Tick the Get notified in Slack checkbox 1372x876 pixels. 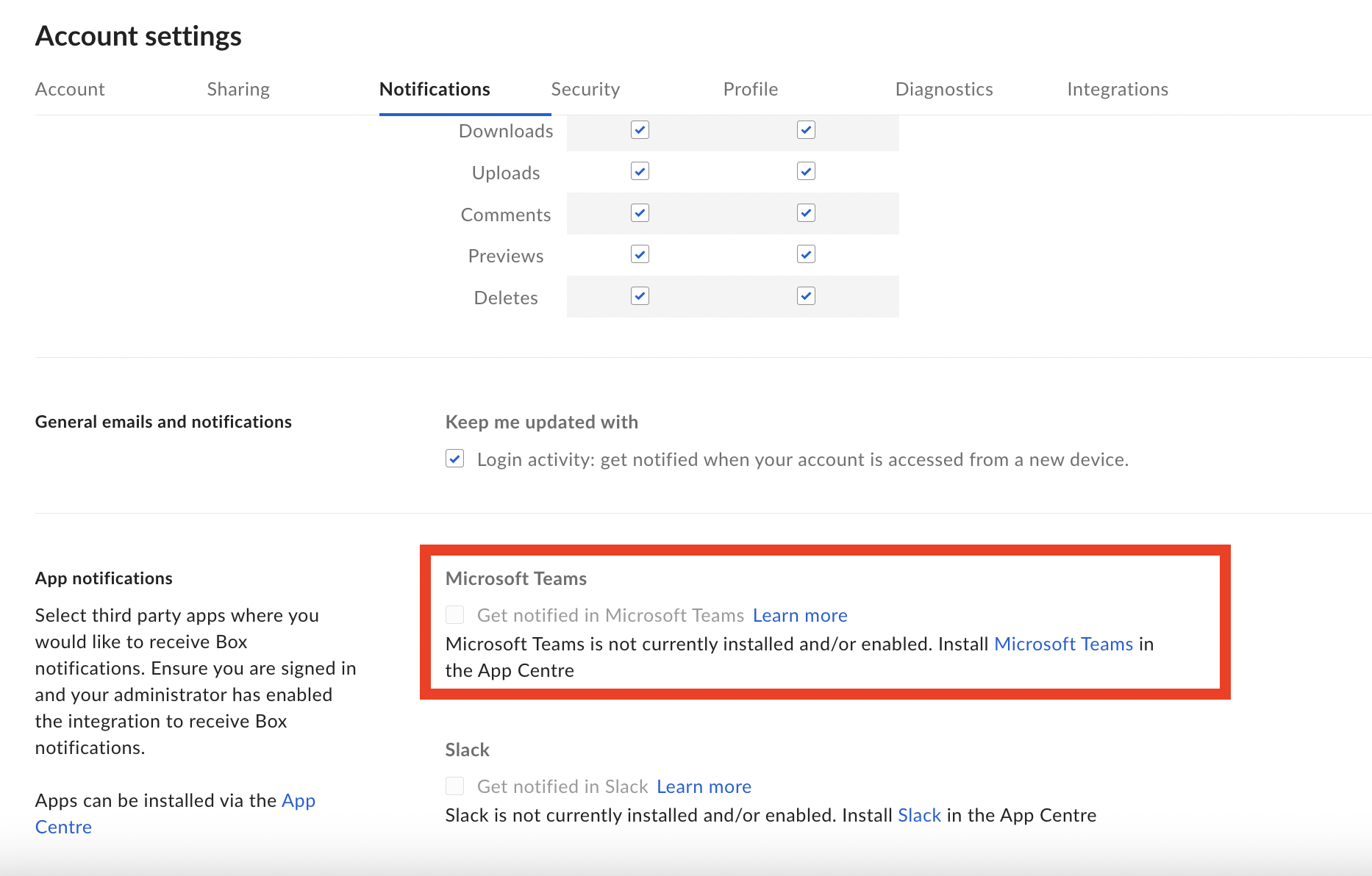(x=455, y=786)
